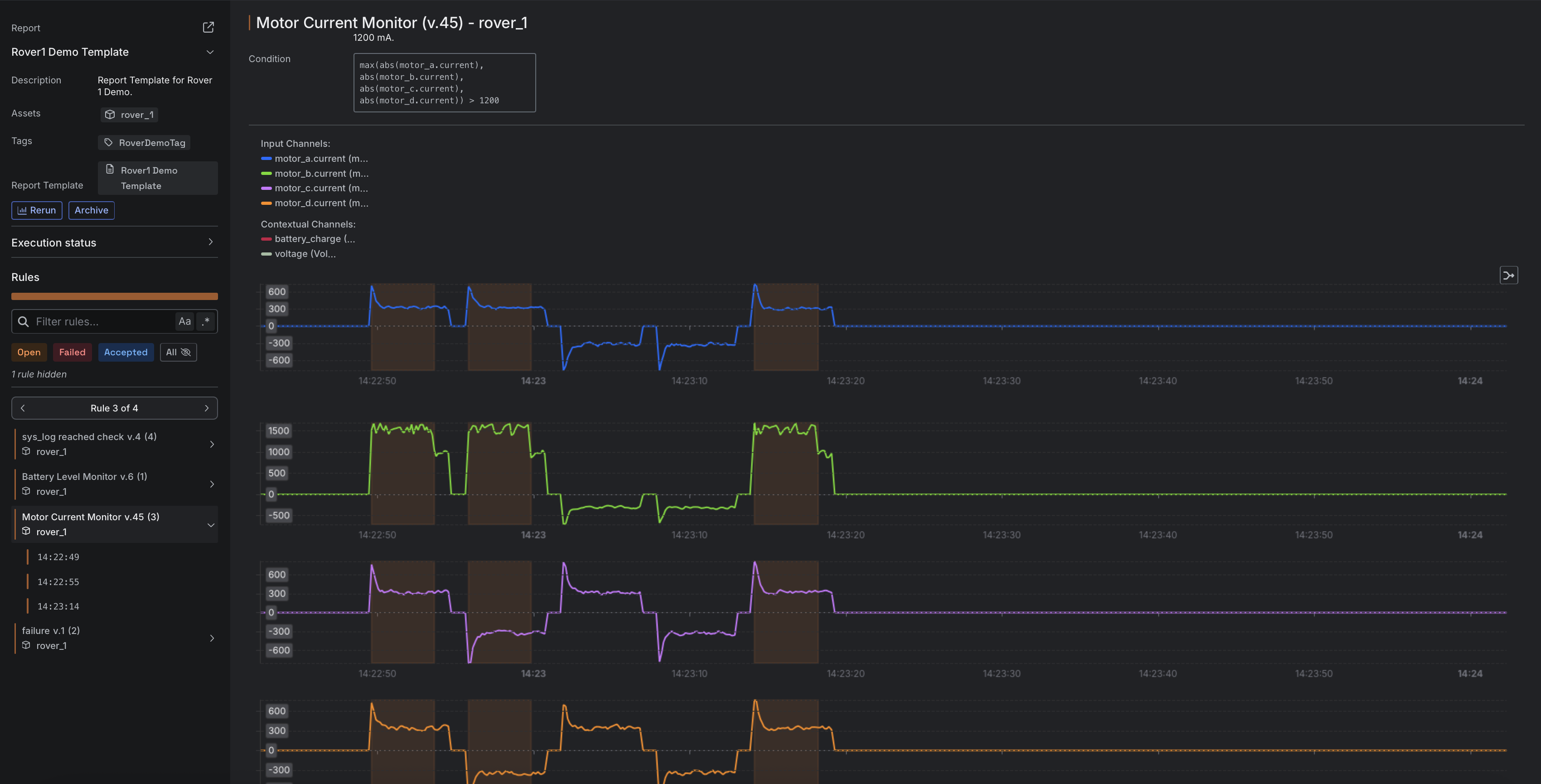Toggle the All hidden-rules visibility filter
Image resolution: width=1541 pixels, height=784 pixels.
pyautogui.click(x=178, y=352)
